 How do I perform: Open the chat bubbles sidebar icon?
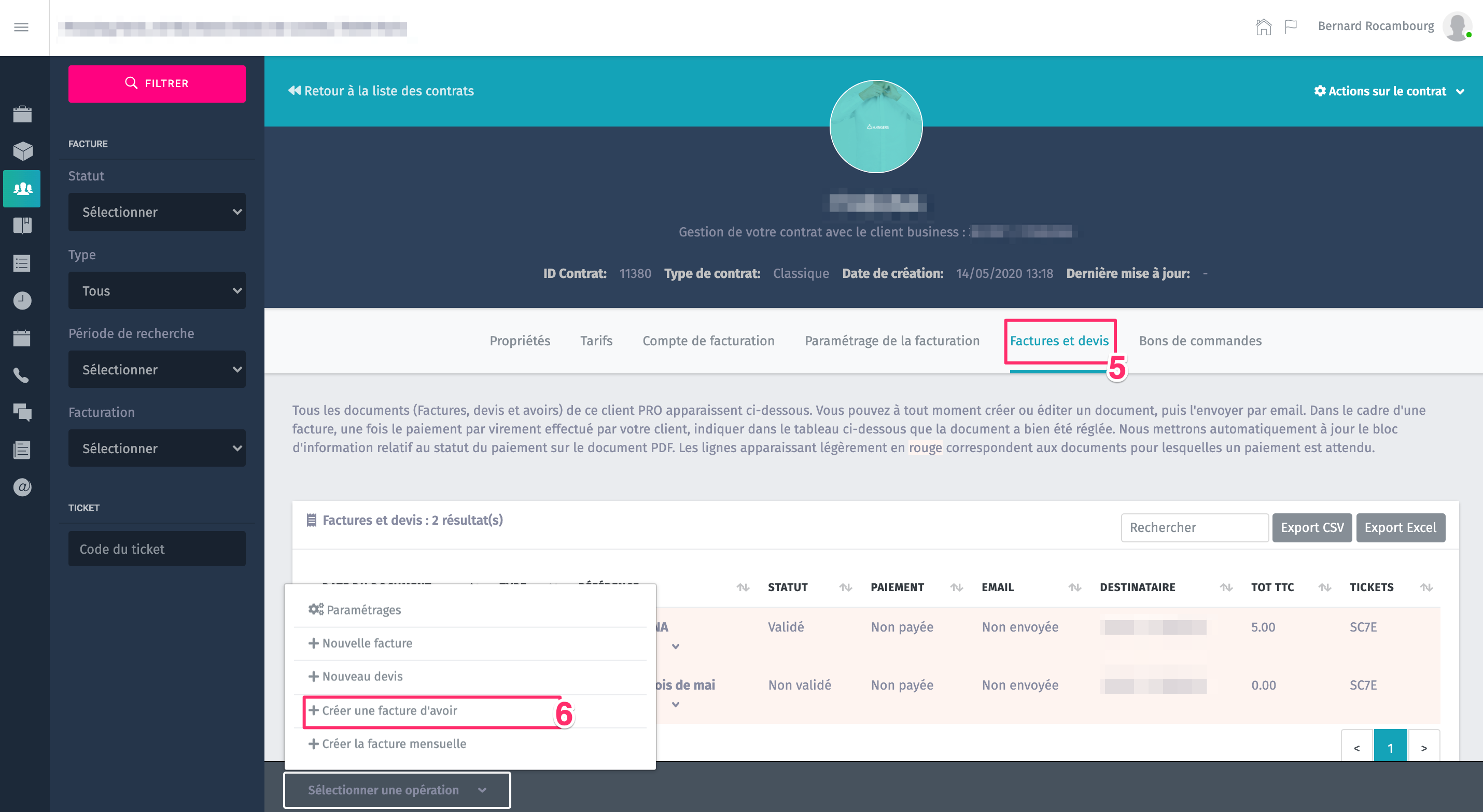click(22, 412)
